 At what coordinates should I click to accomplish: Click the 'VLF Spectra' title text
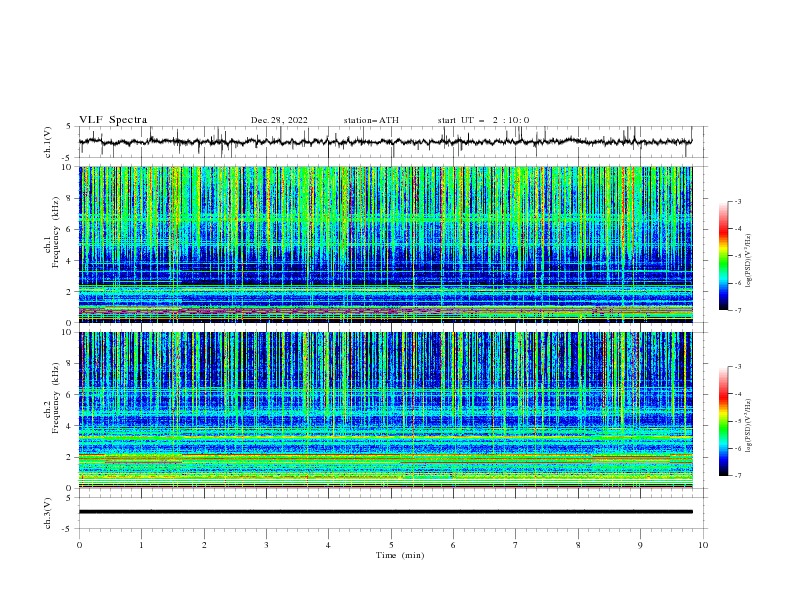pos(113,120)
